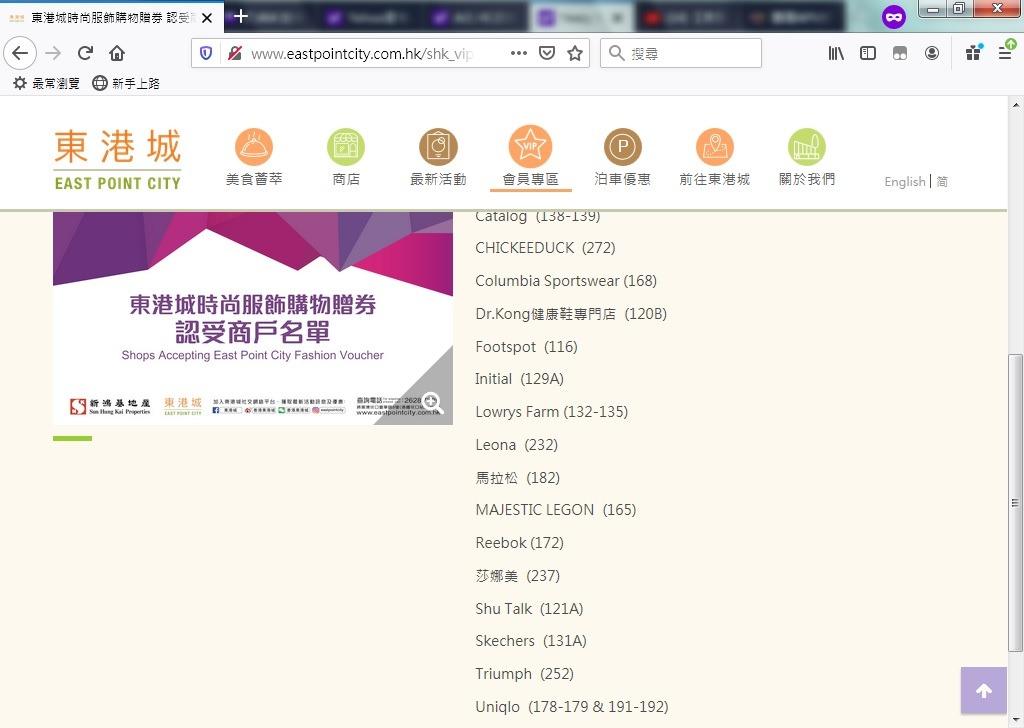Enlarge voucher image with magnifier icon

tap(432, 403)
